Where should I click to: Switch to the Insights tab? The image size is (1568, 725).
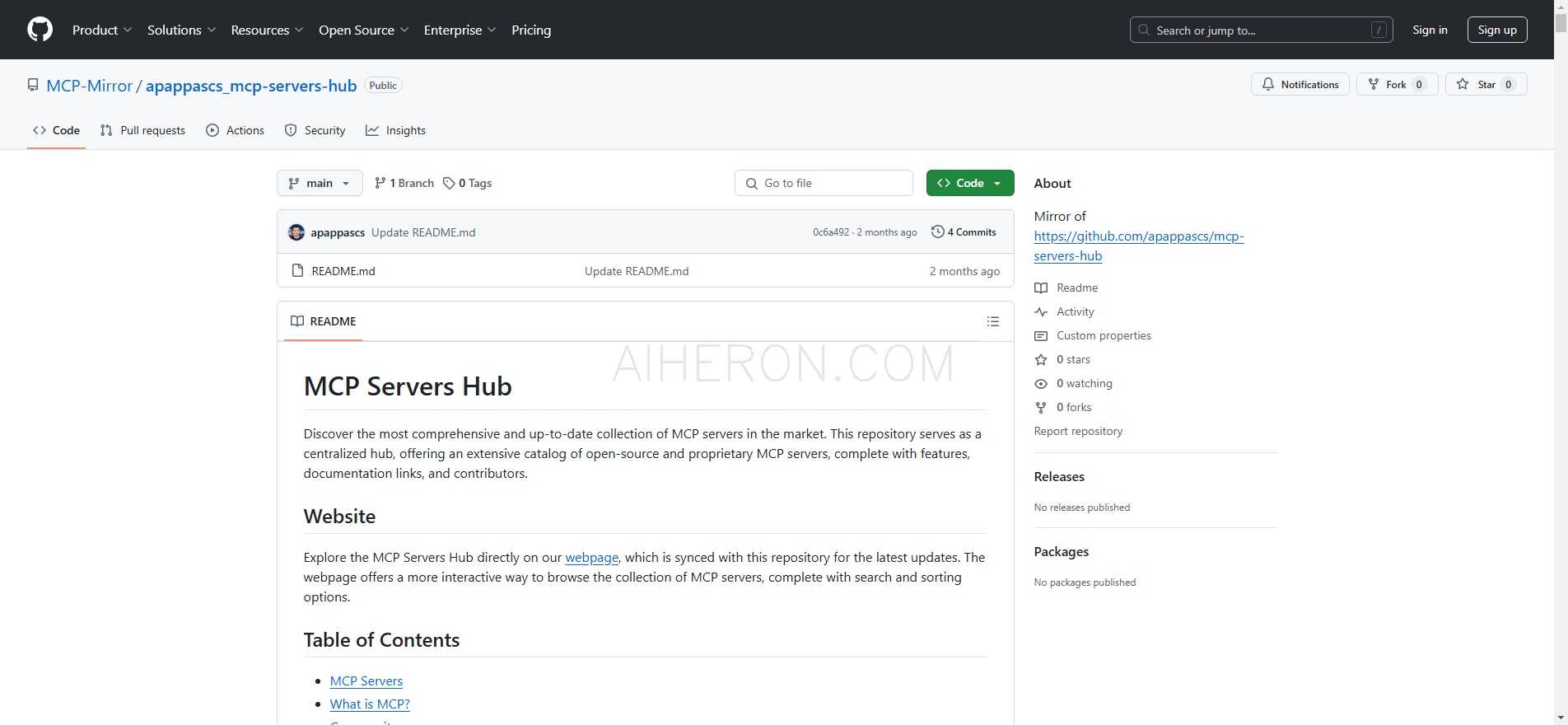[395, 130]
